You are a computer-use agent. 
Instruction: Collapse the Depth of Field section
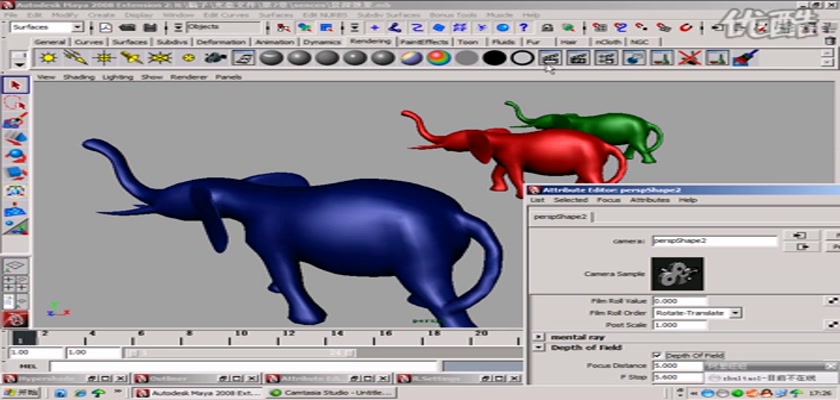[x=540, y=348]
